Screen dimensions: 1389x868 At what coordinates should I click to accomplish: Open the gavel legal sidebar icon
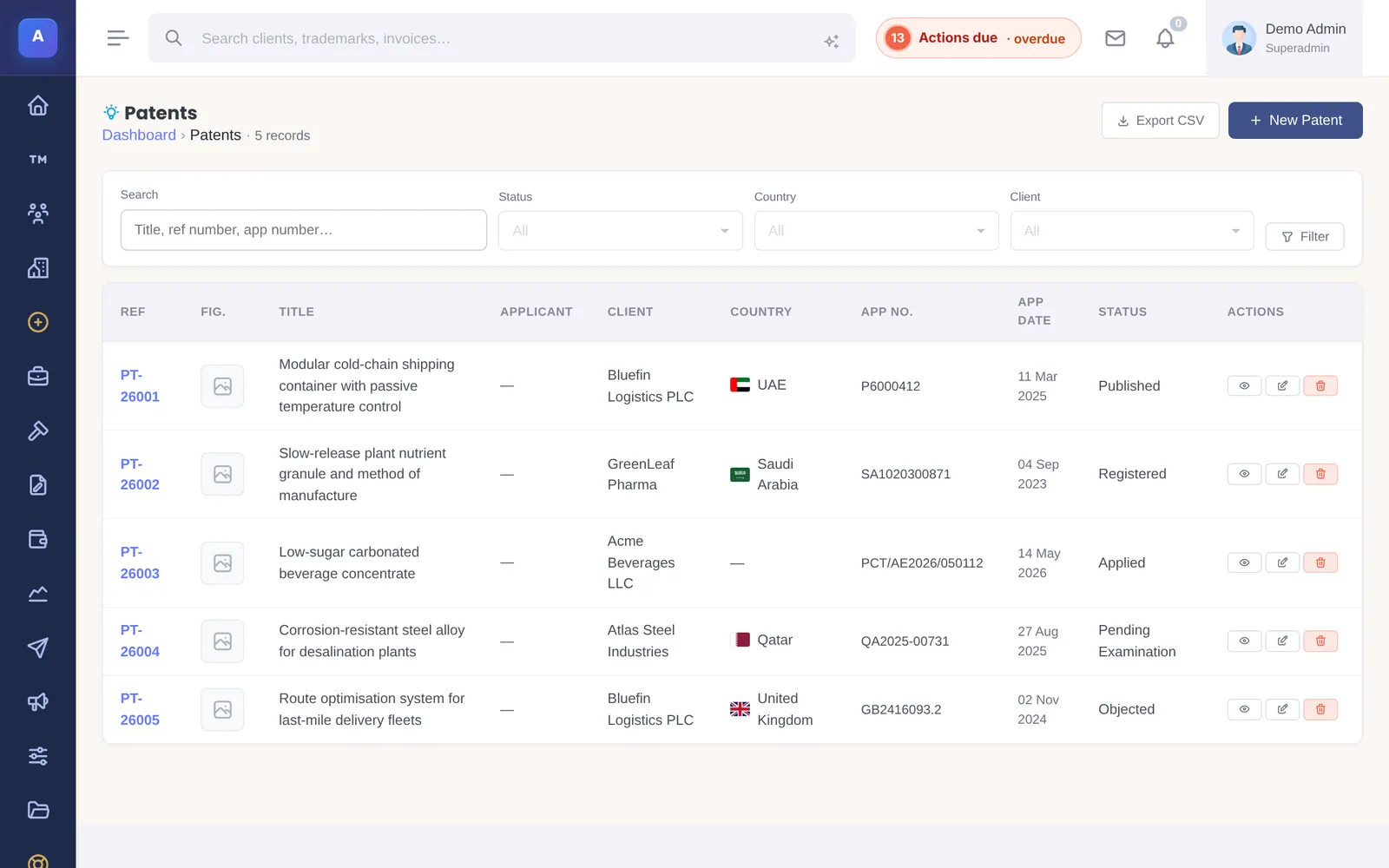click(x=37, y=431)
